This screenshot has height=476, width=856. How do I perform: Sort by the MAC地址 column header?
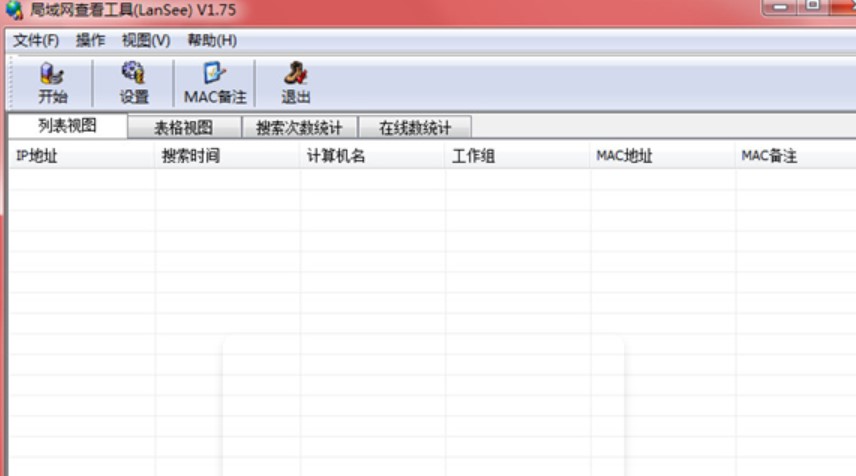coord(663,156)
